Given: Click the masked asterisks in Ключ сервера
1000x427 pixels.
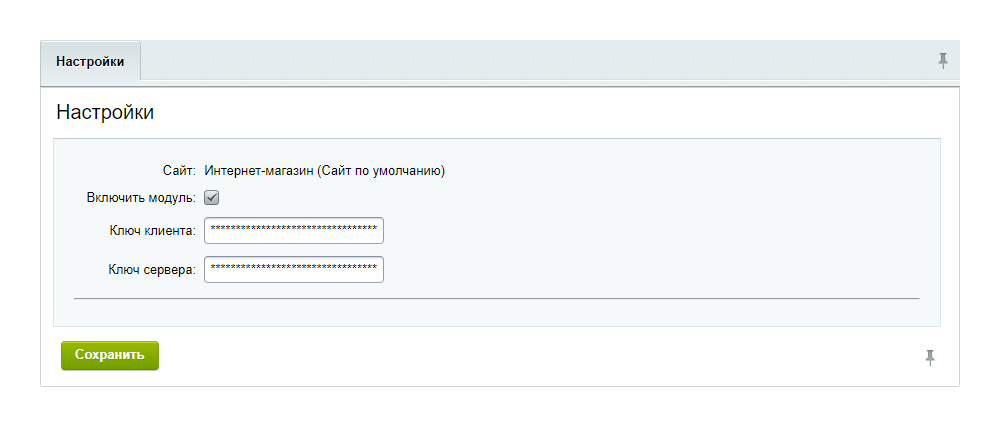Looking at the screenshot, I should tap(293, 270).
